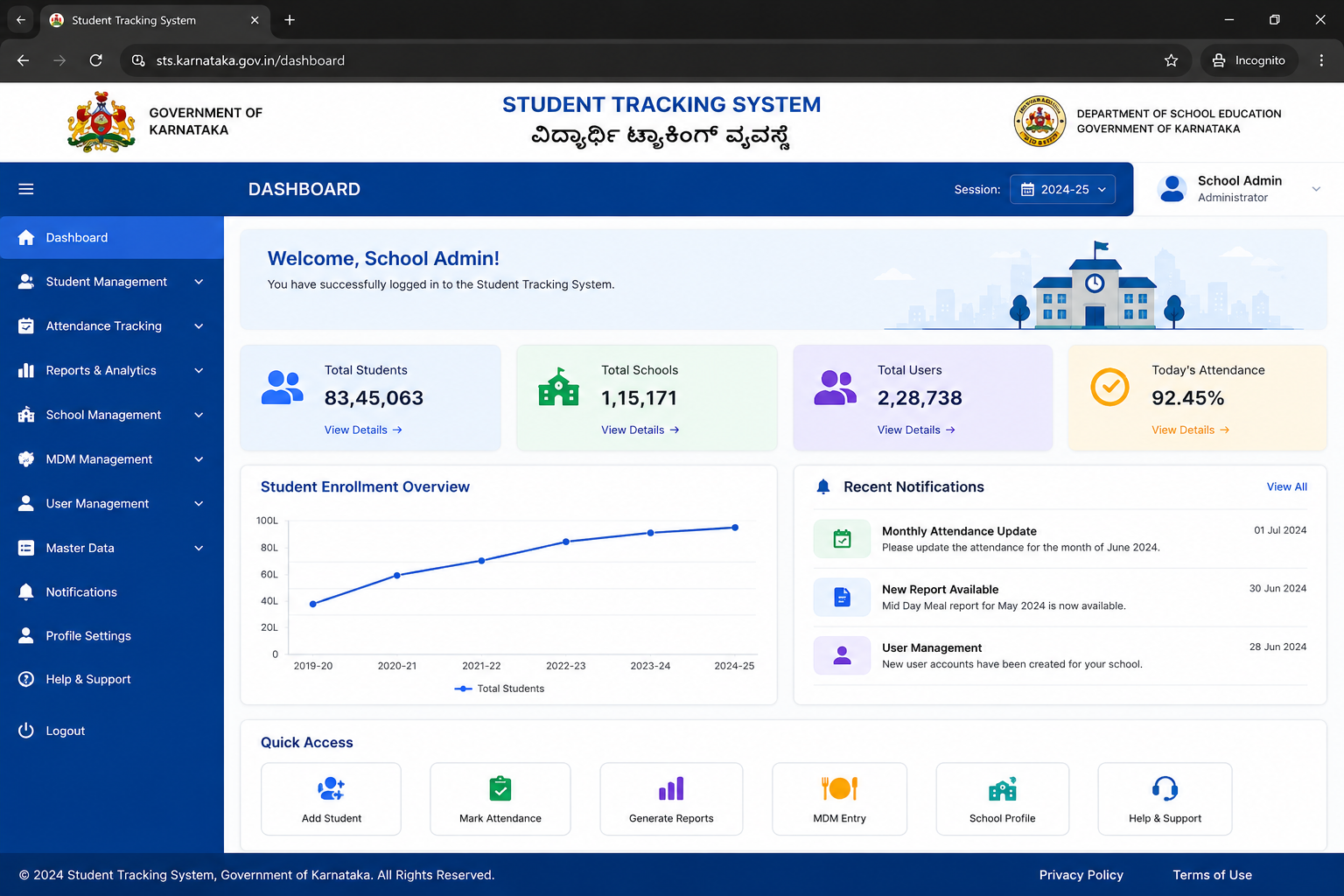Click the New Report Available document icon

coord(842,597)
